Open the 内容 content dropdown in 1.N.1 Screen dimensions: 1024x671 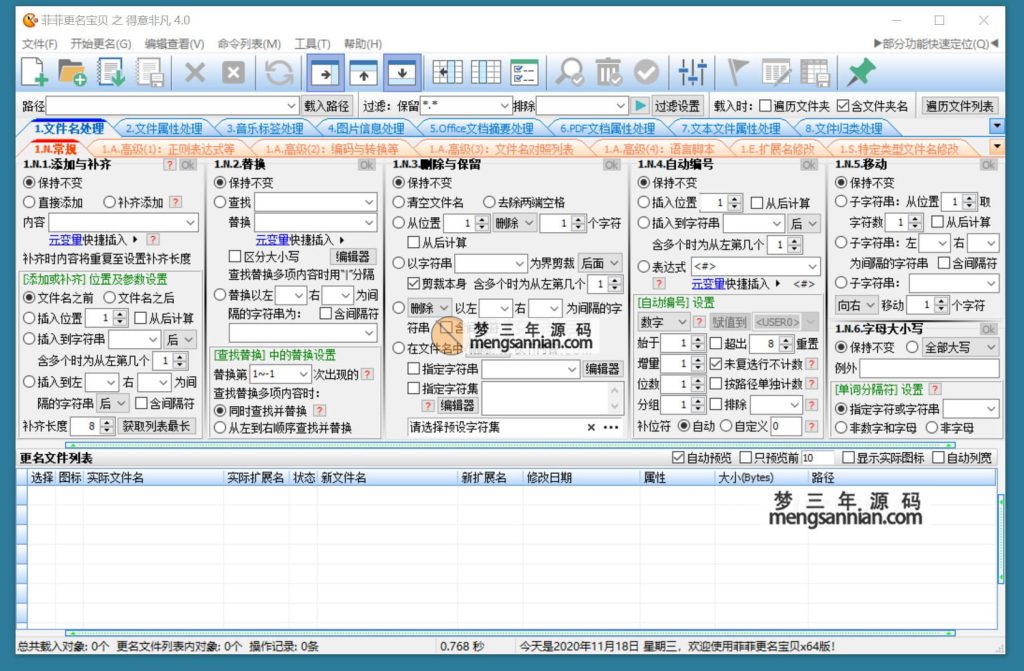point(191,223)
